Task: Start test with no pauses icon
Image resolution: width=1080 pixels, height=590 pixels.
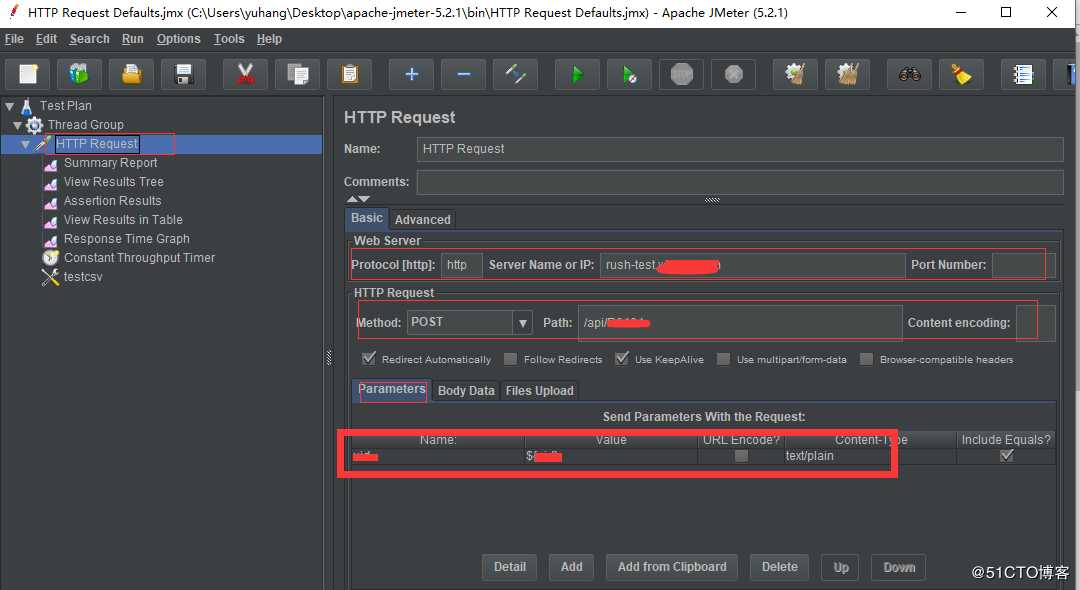Action: pos(630,74)
